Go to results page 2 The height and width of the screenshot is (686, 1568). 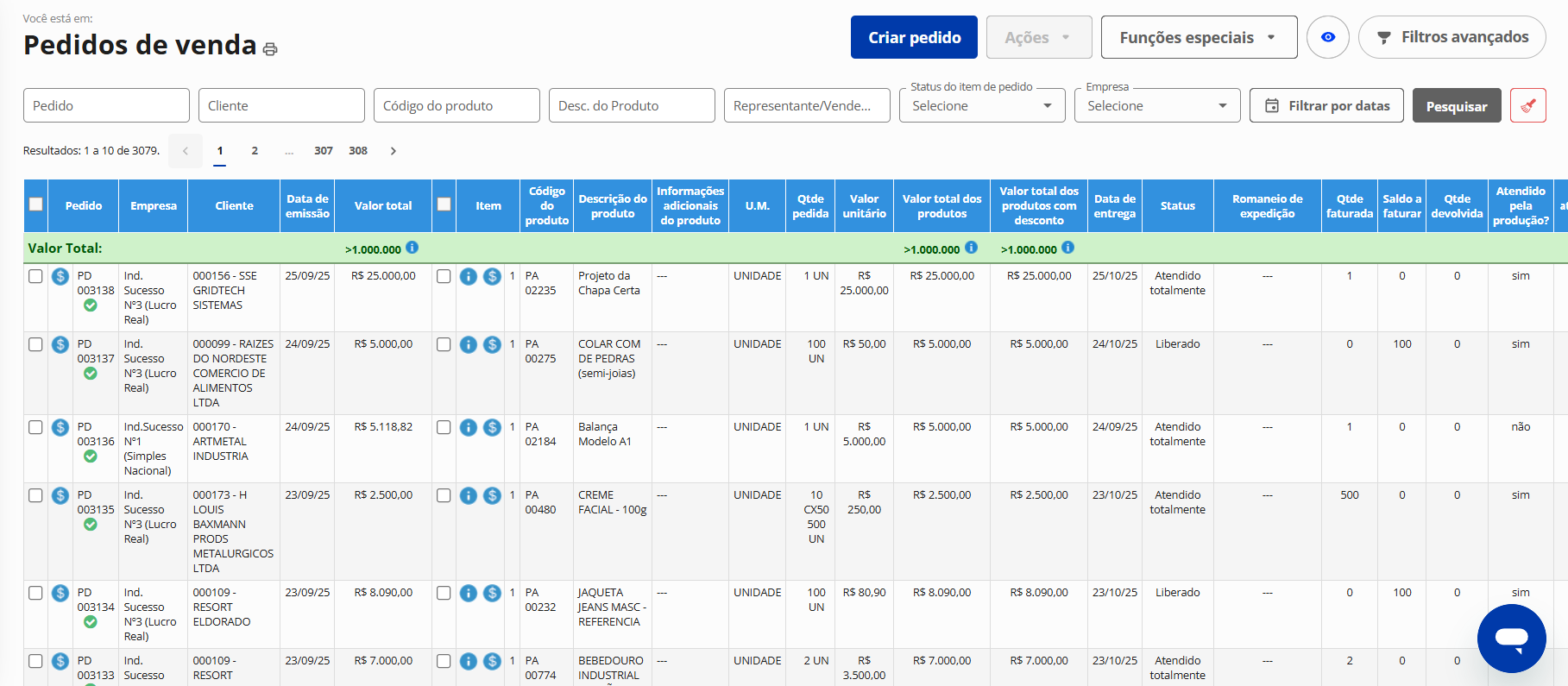[x=255, y=151]
